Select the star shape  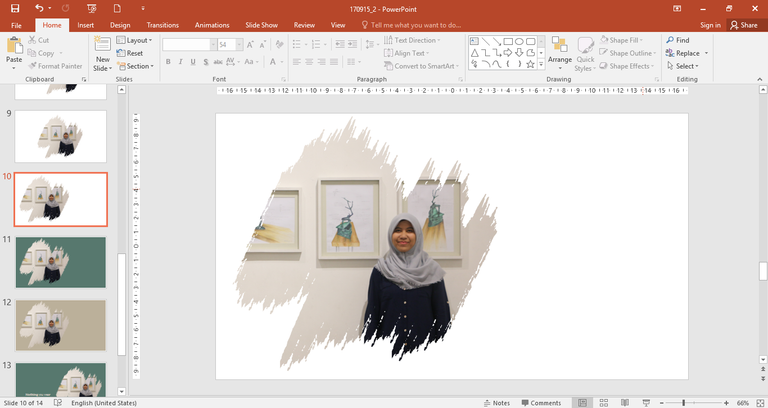click(530, 64)
